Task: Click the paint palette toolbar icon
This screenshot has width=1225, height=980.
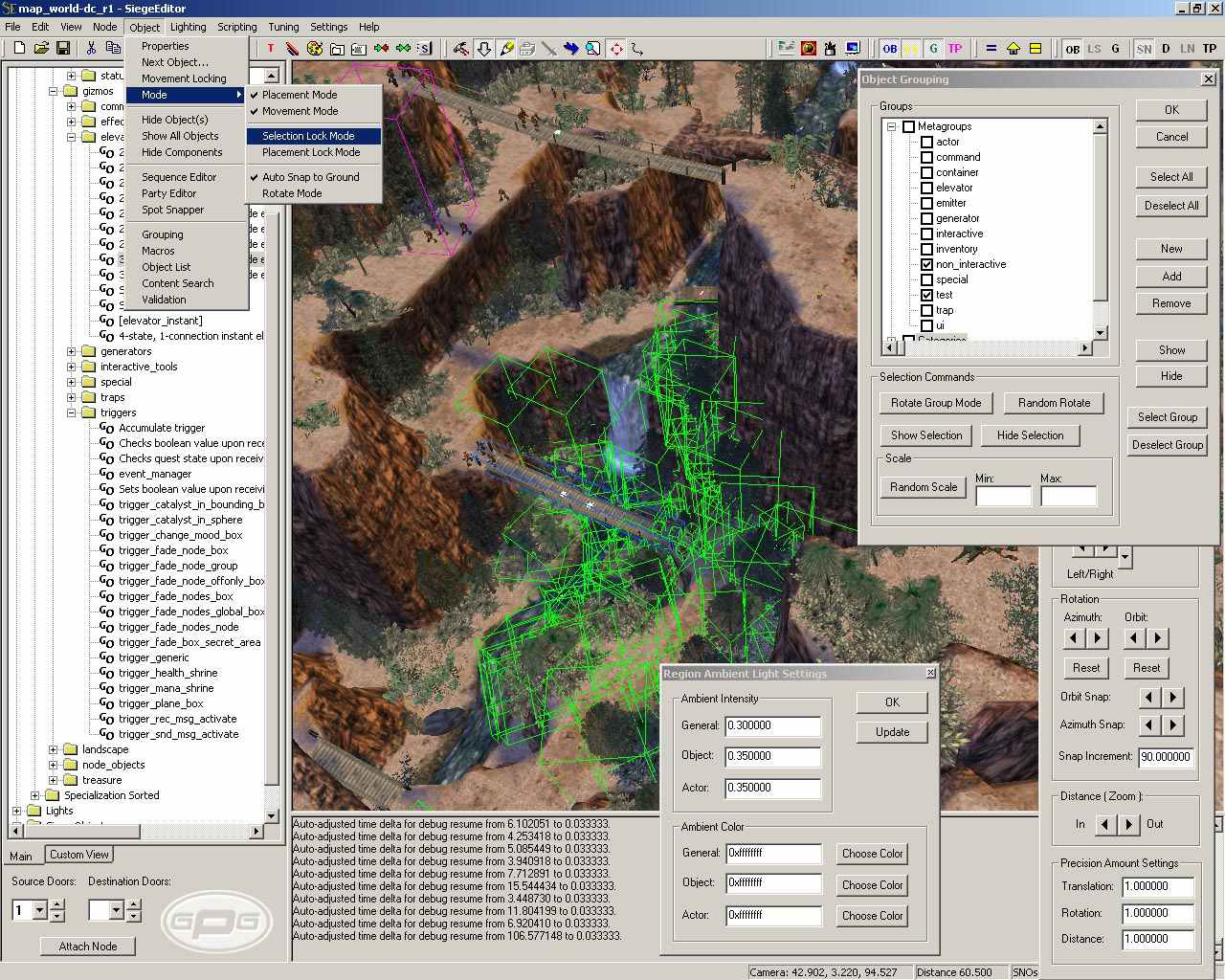Action: pos(315,48)
